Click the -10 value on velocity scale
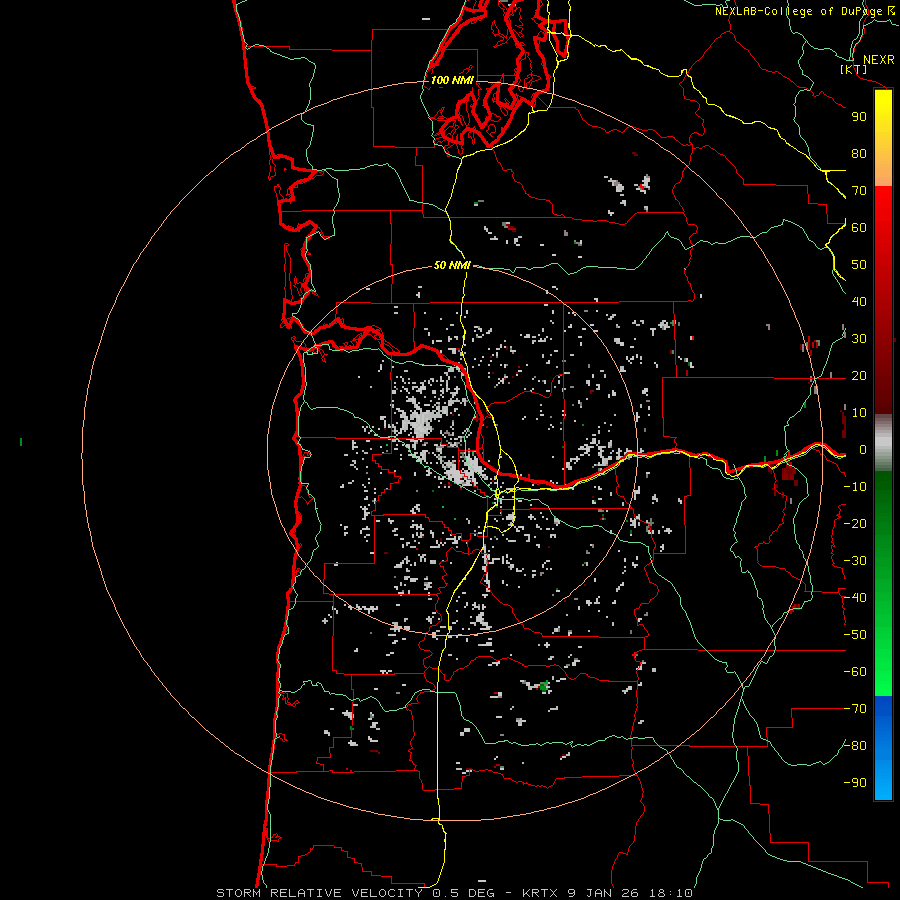The height and width of the screenshot is (900, 900). pos(855,487)
